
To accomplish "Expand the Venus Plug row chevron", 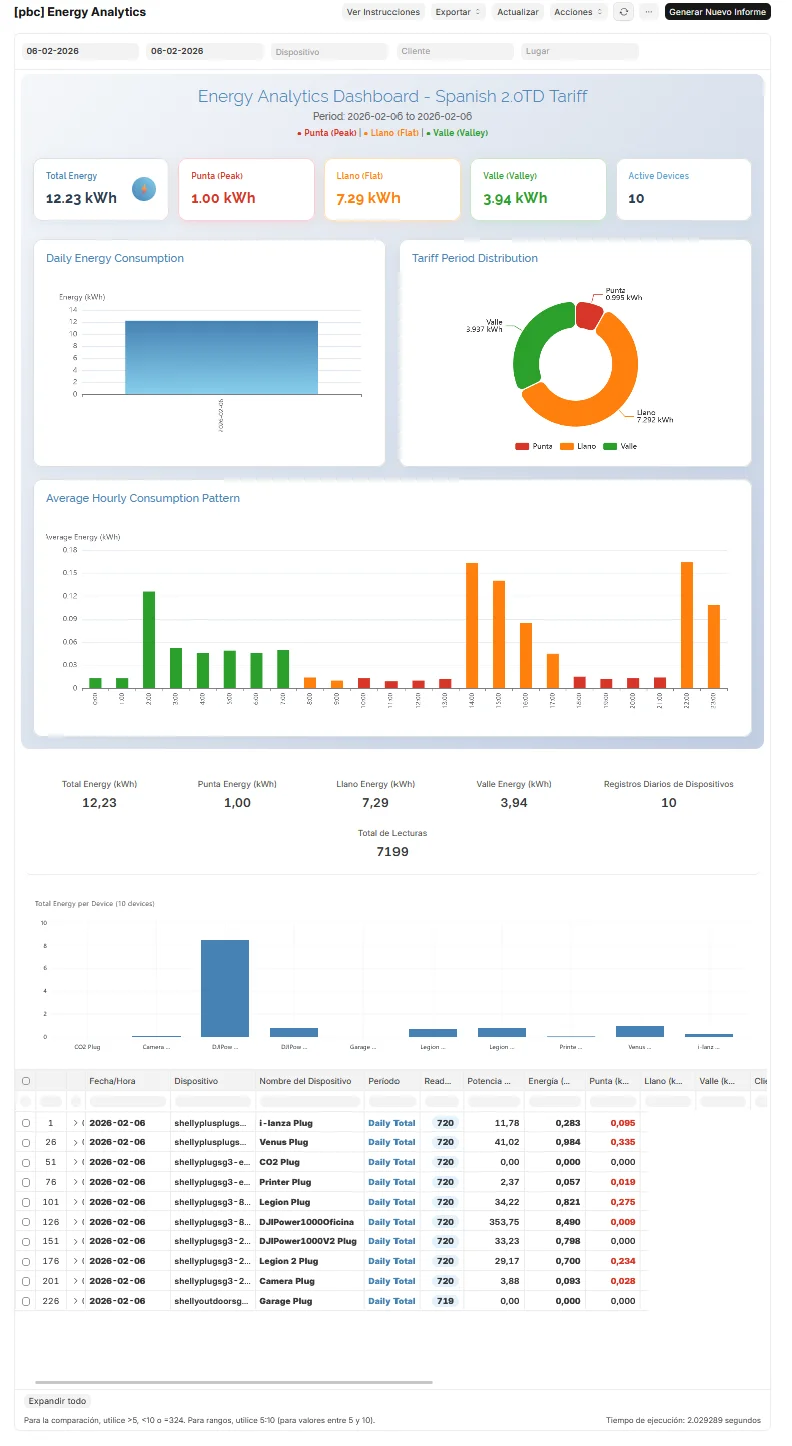I will (75, 1142).
